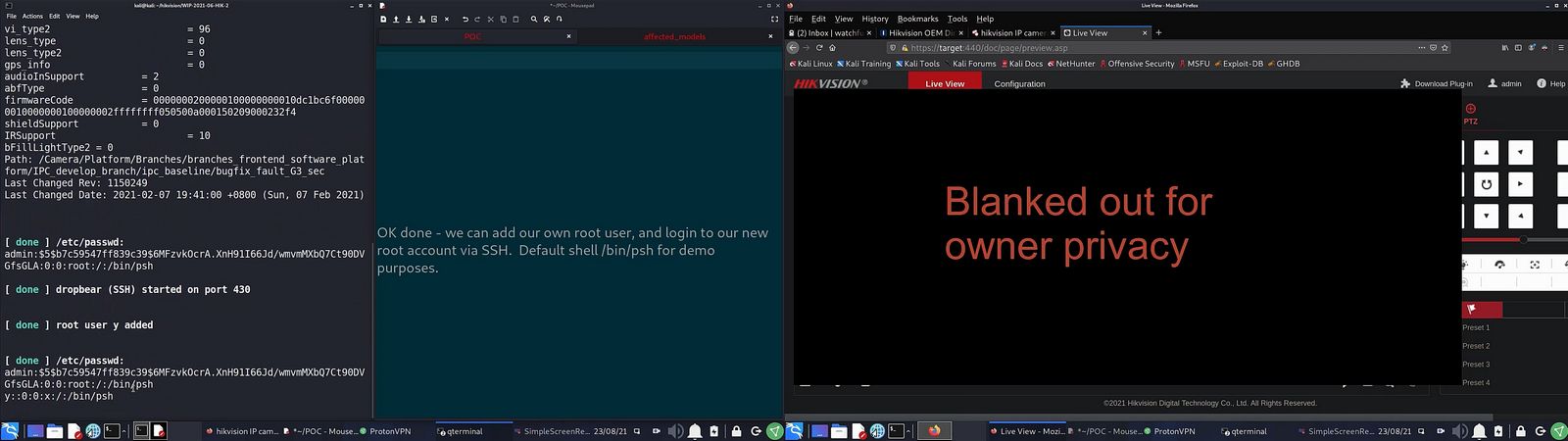Tilt camera down with PTZ down arrow
The height and width of the screenshot is (441, 1568).
[x=1487, y=216]
